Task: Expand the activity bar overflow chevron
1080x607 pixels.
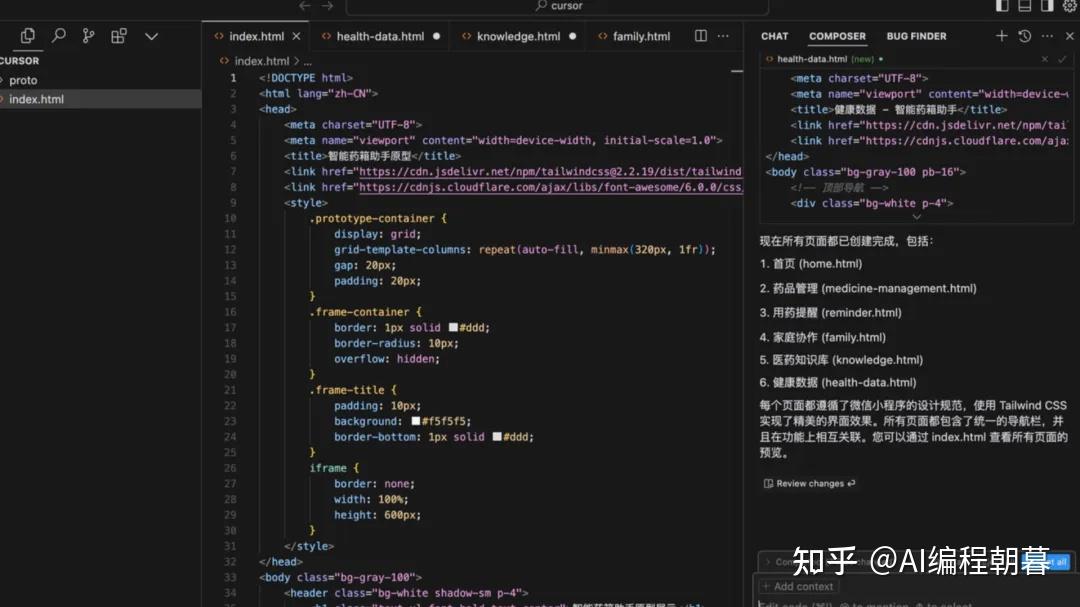Action: click(x=151, y=36)
